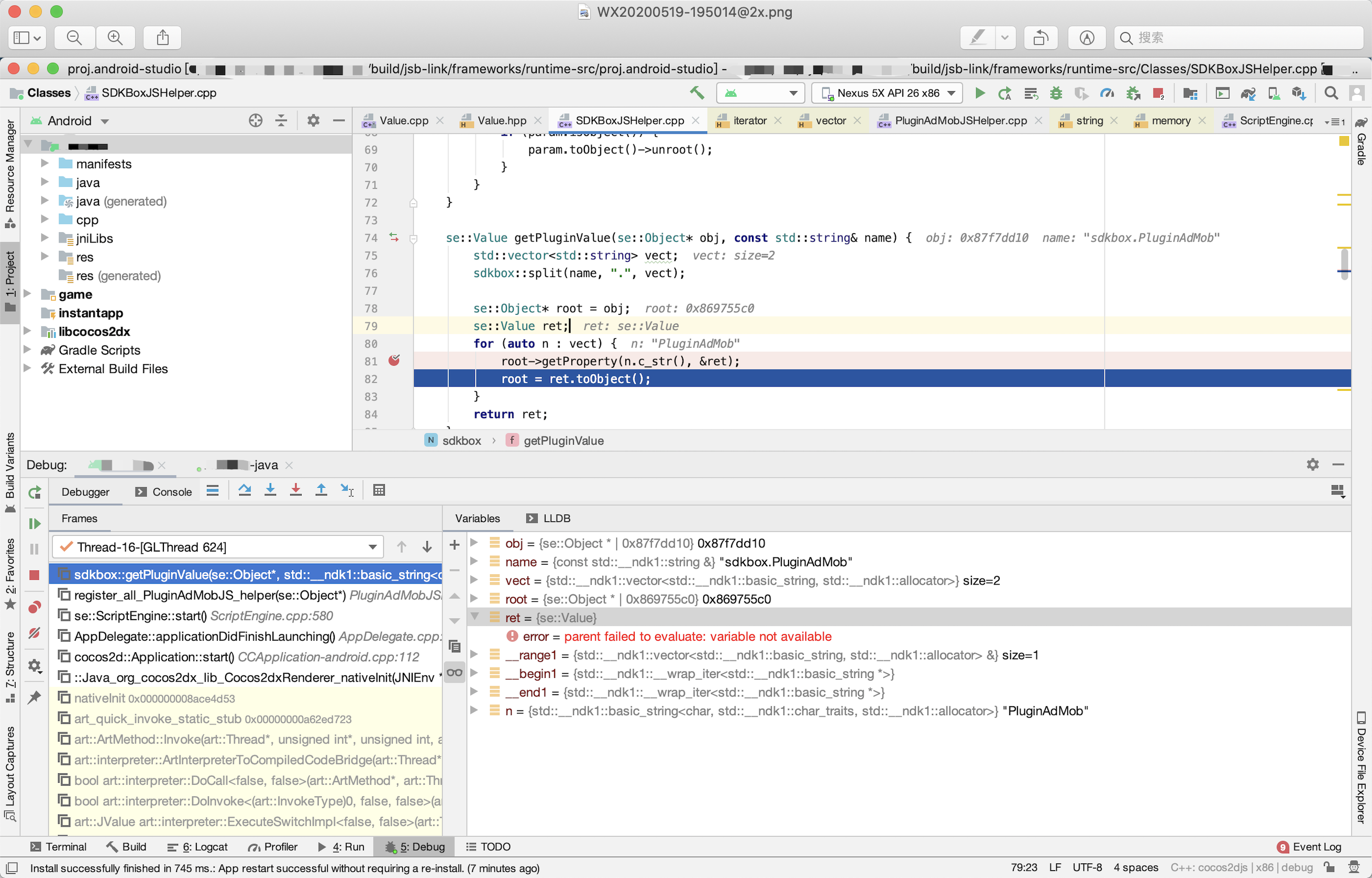Screen dimensions: 1372x878
Task: Toggle the breakpoint on line 81
Action: [x=394, y=360]
